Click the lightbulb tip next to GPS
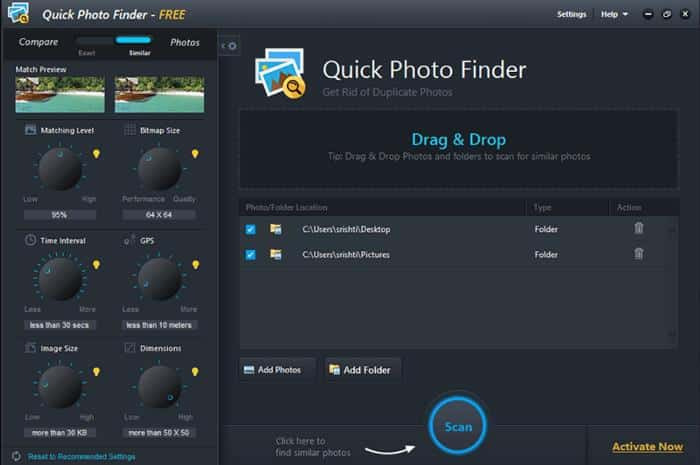Image resolution: width=700 pixels, height=465 pixels. click(196, 265)
